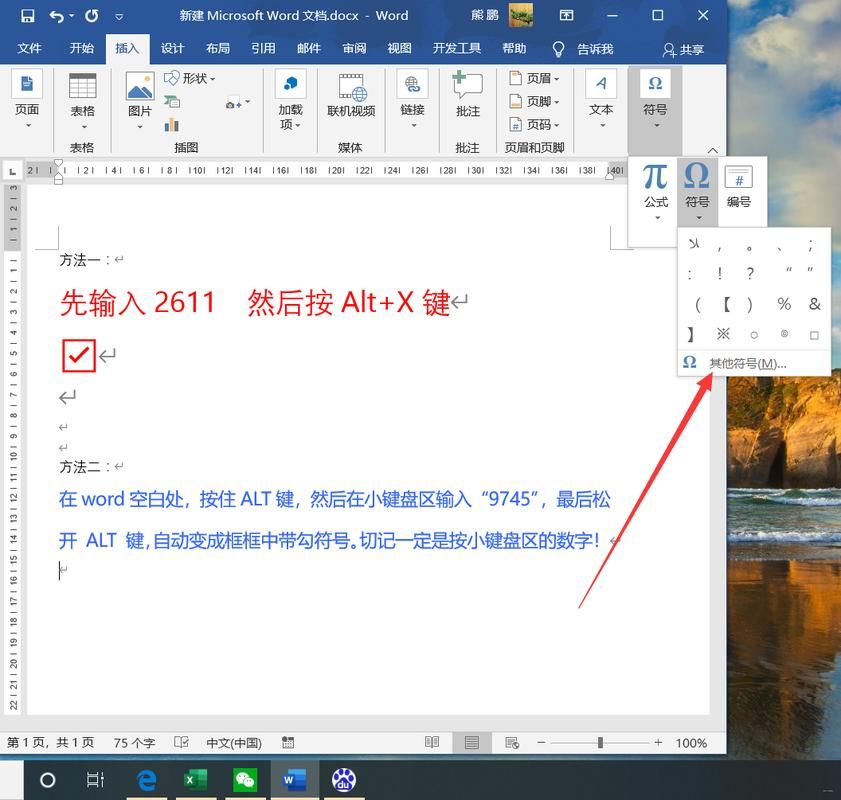841x800 pixels.
Task: Switch to the 视图 tab
Action: (400, 49)
